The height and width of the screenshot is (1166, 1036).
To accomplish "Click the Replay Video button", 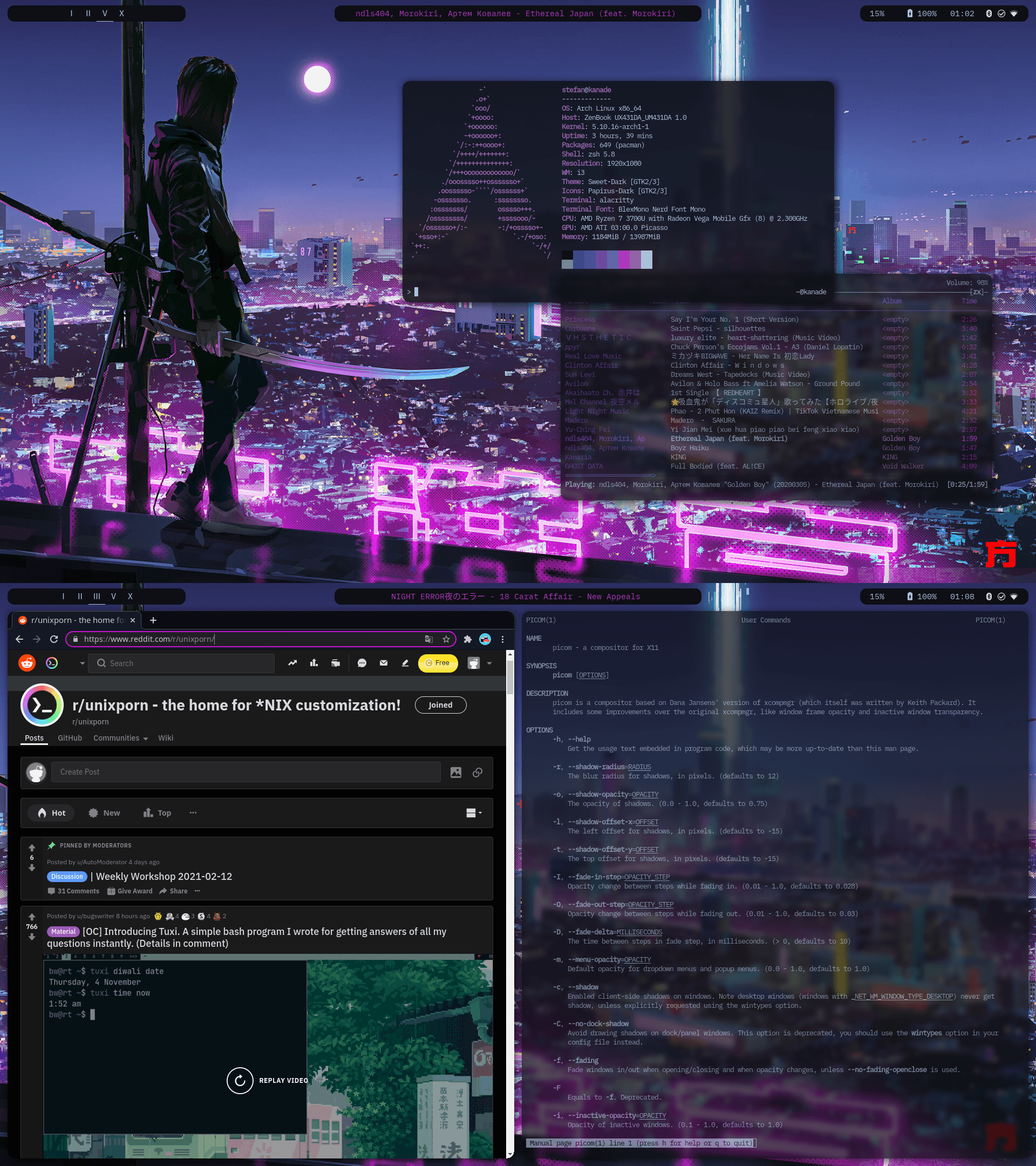I will pos(268,1080).
